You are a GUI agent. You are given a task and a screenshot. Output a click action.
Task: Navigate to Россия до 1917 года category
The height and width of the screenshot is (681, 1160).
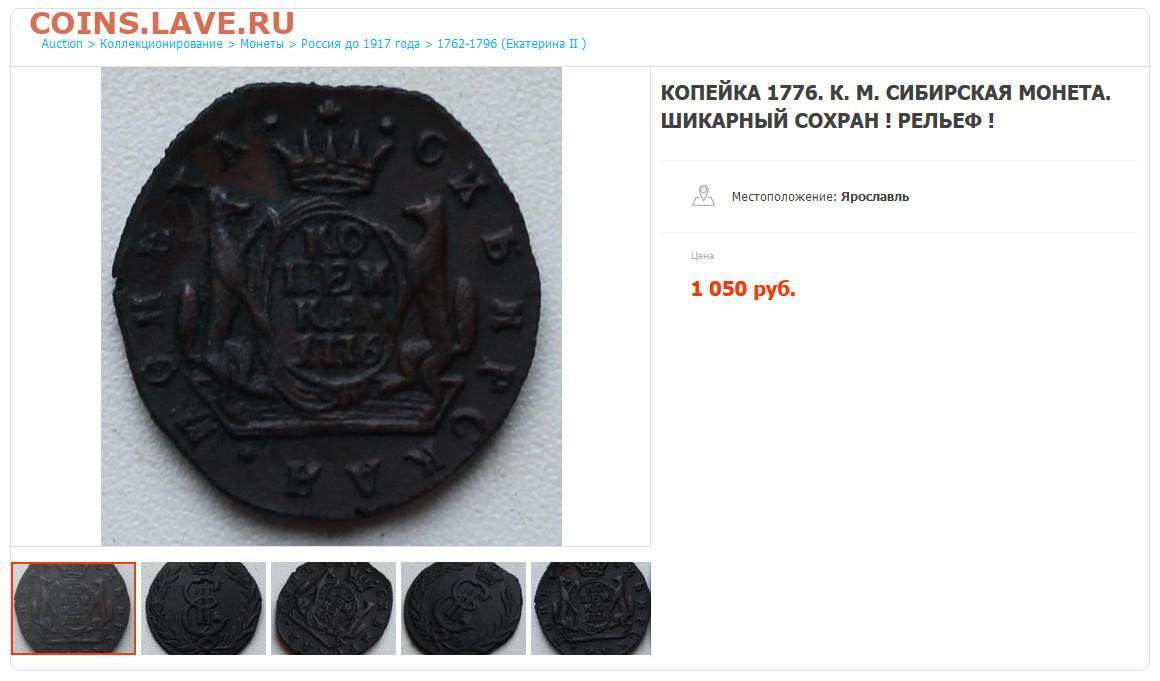tap(360, 44)
